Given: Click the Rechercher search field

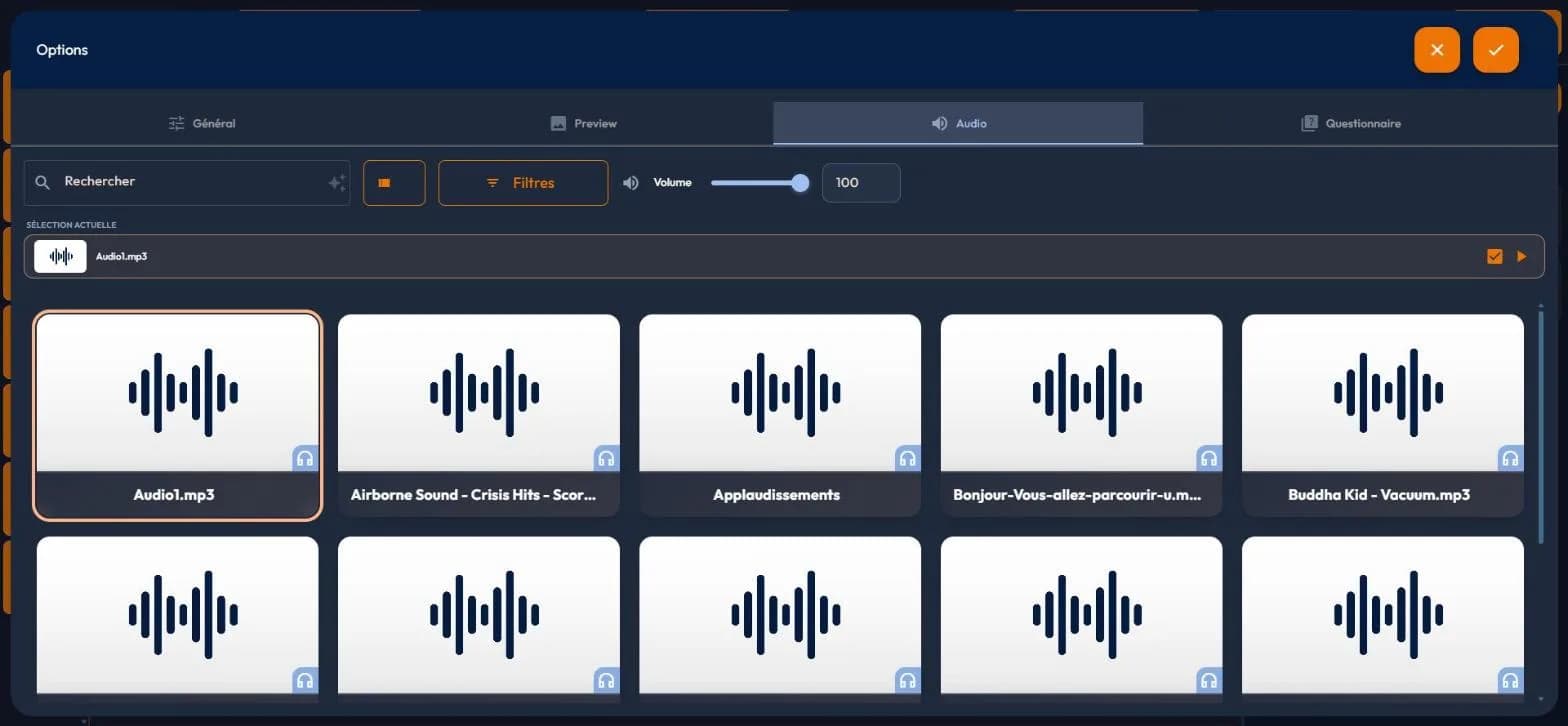Looking at the screenshot, I should pyautogui.click(x=187, y=183).
